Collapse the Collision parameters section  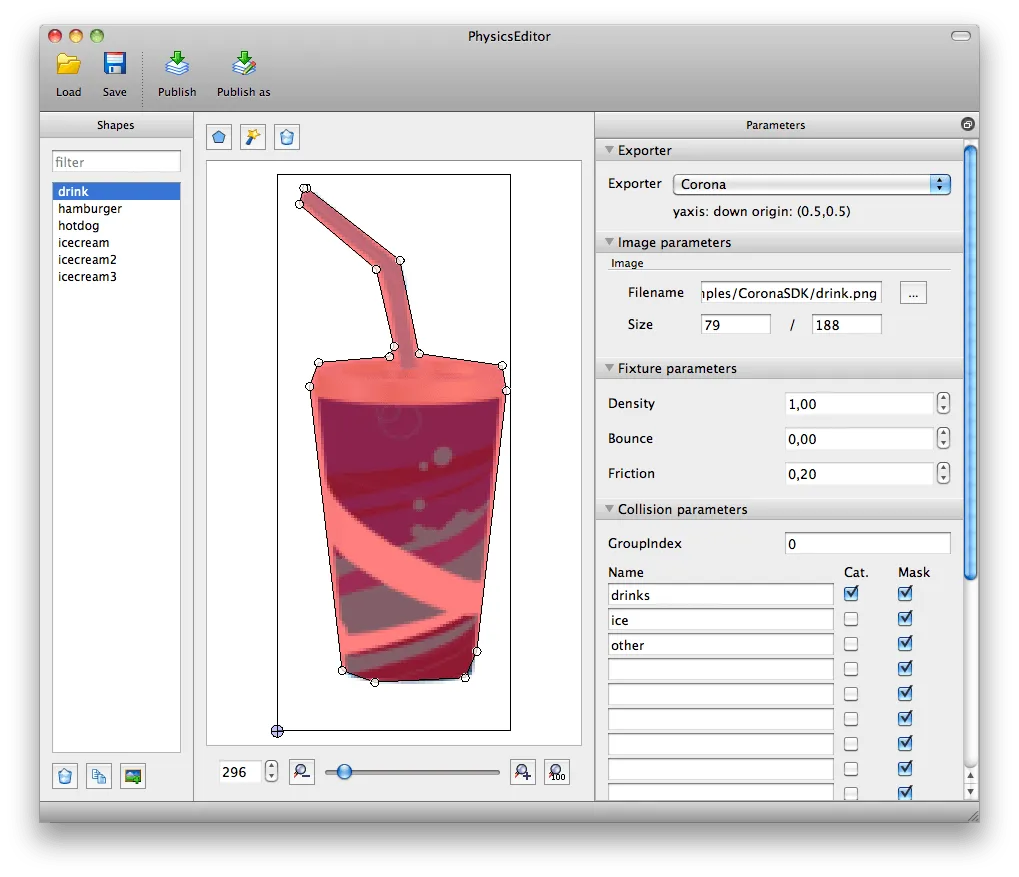pos(609,509)
